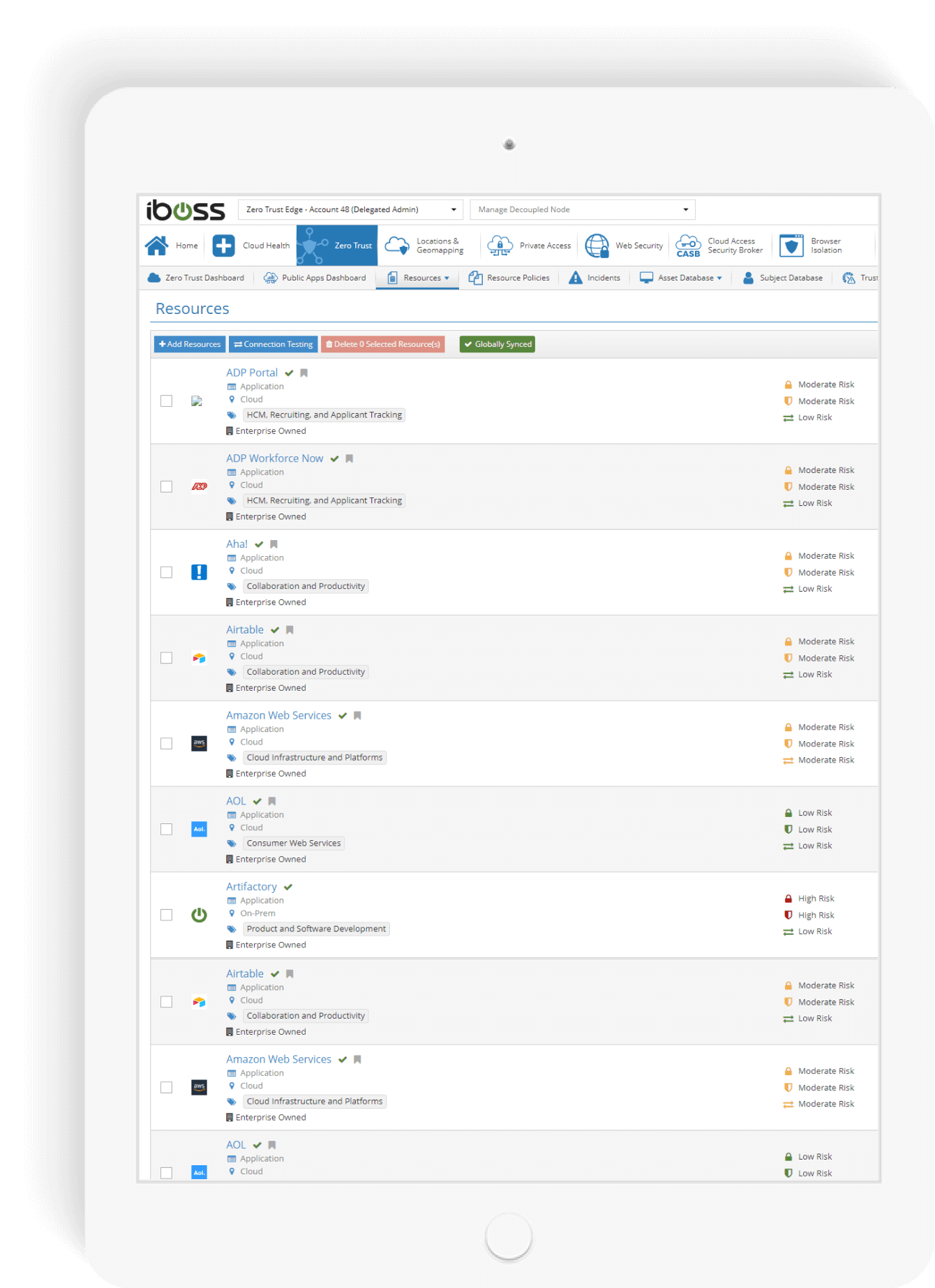Select the Artifactory row checkbox

click(x=166, y=915)
